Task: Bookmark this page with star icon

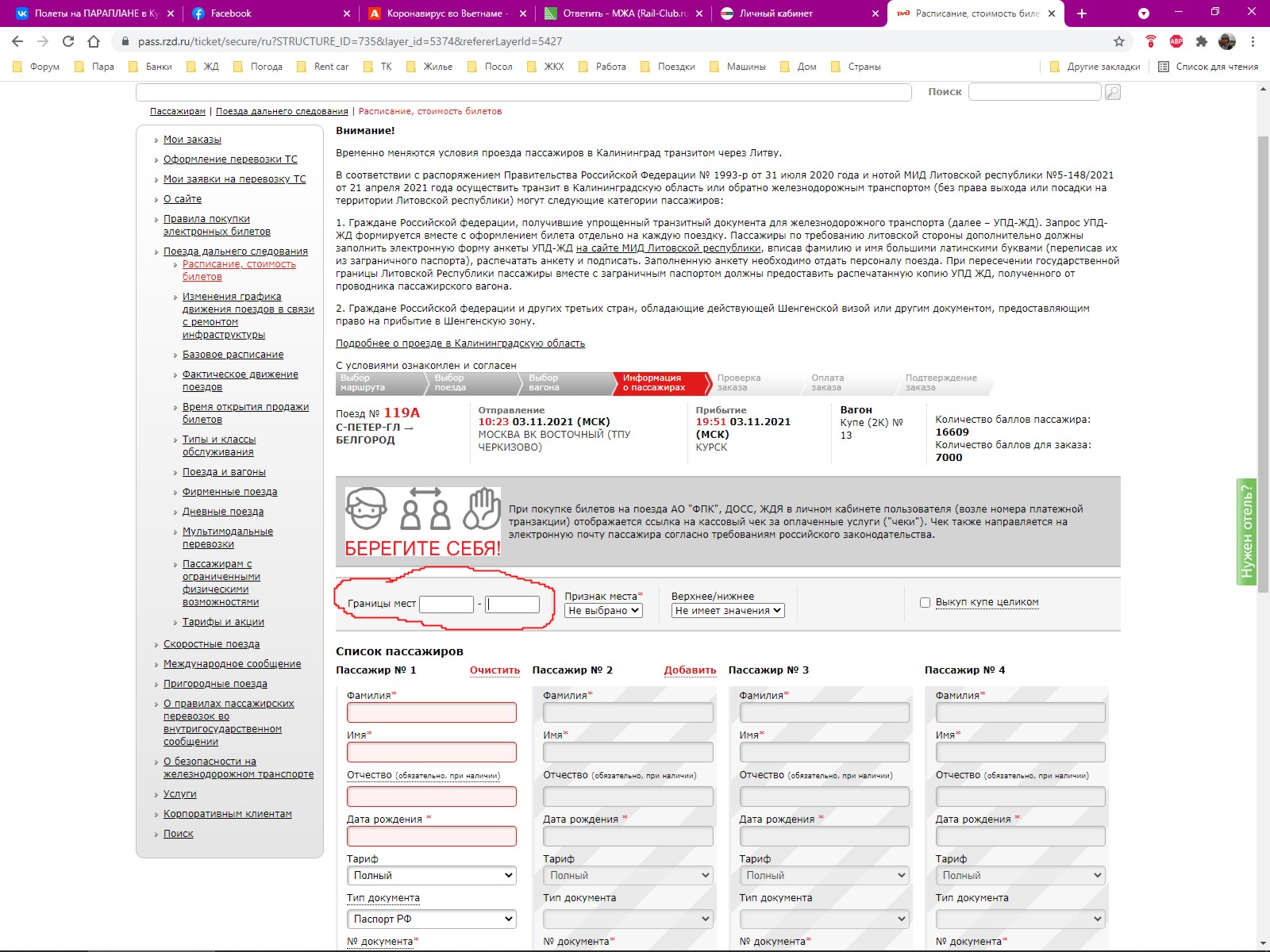Action: tap(1119, 41)
